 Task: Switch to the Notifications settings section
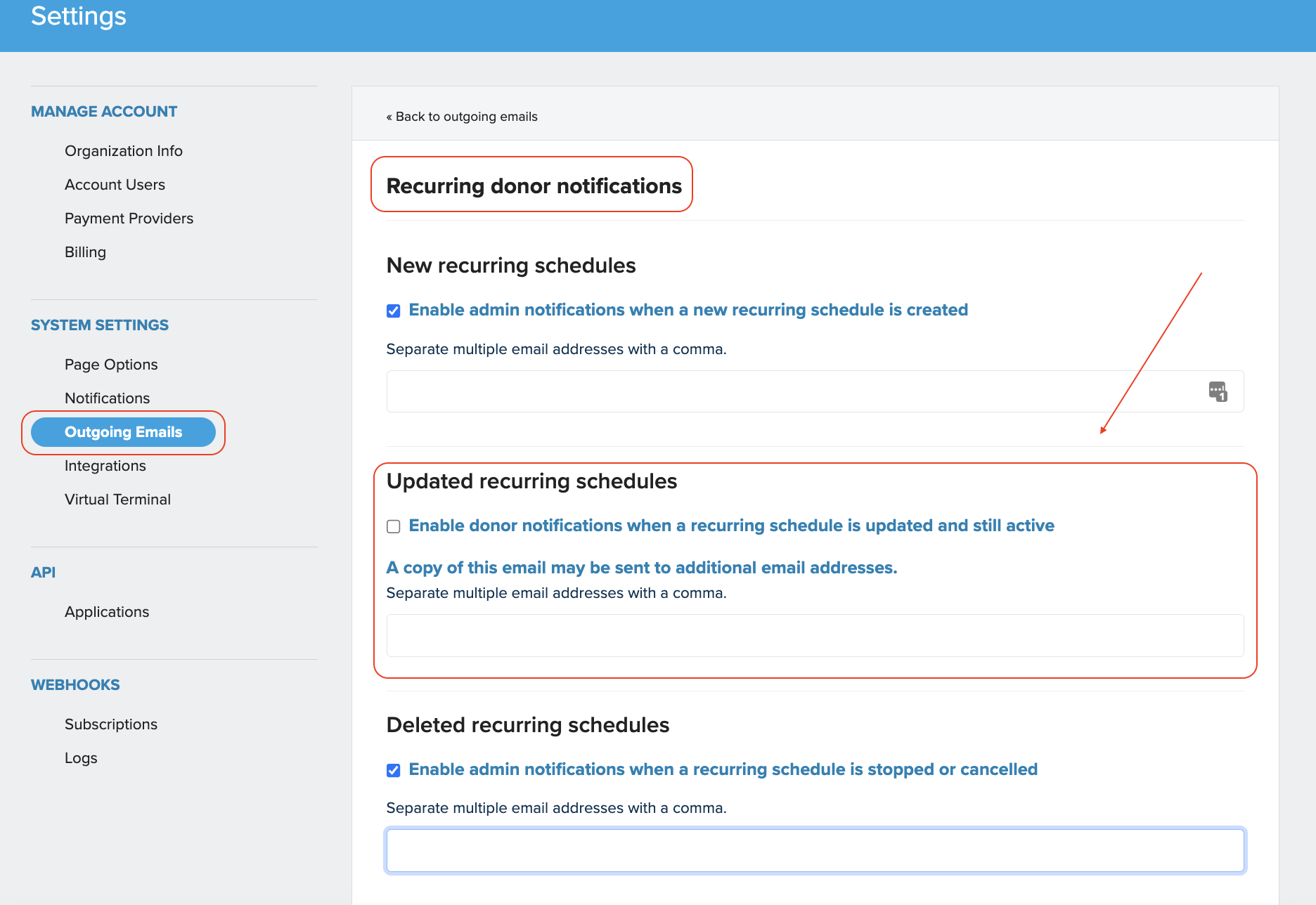pyautogui.click(x=107, y=398)
